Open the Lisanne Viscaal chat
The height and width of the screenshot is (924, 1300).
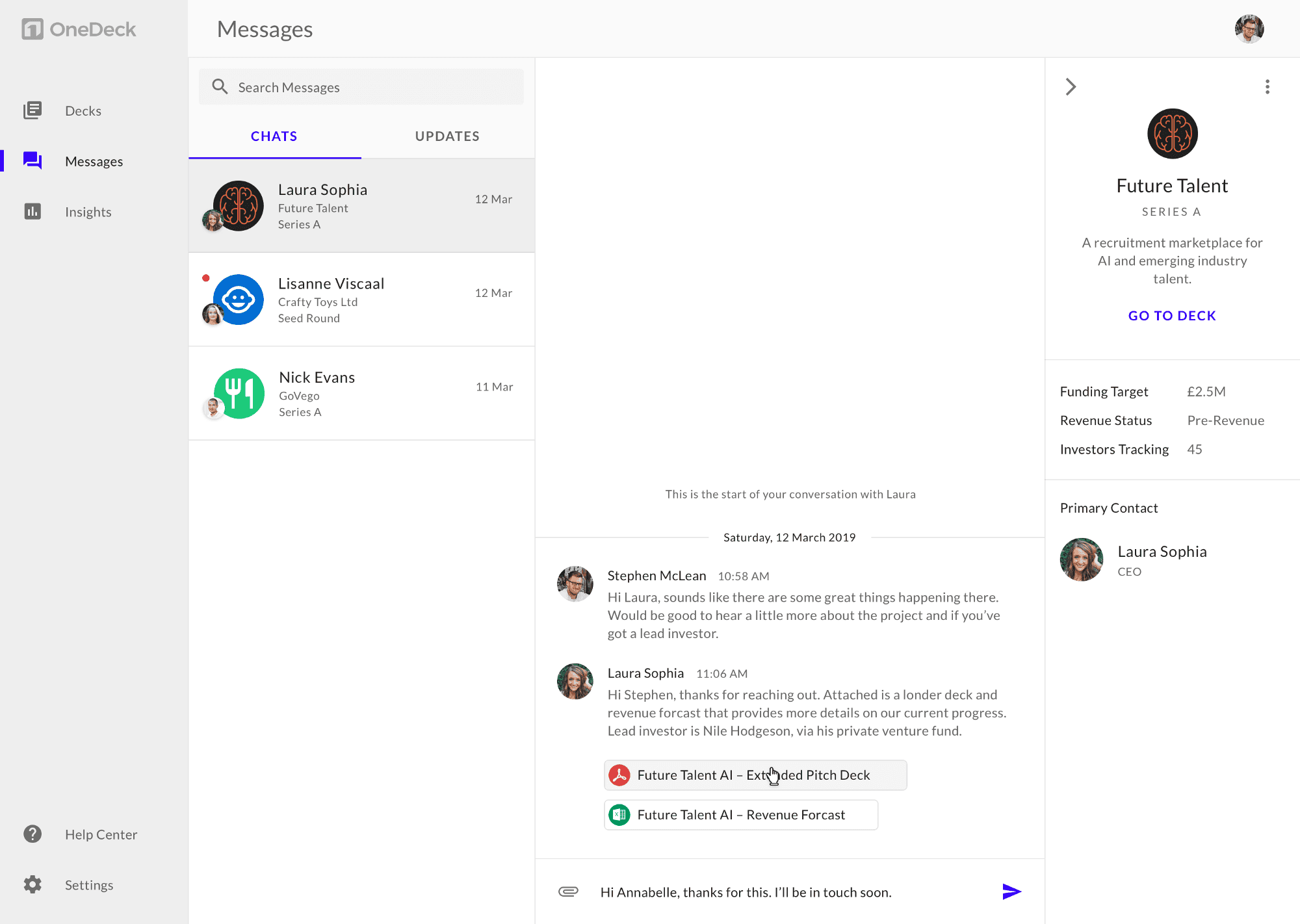click(361, 300)
